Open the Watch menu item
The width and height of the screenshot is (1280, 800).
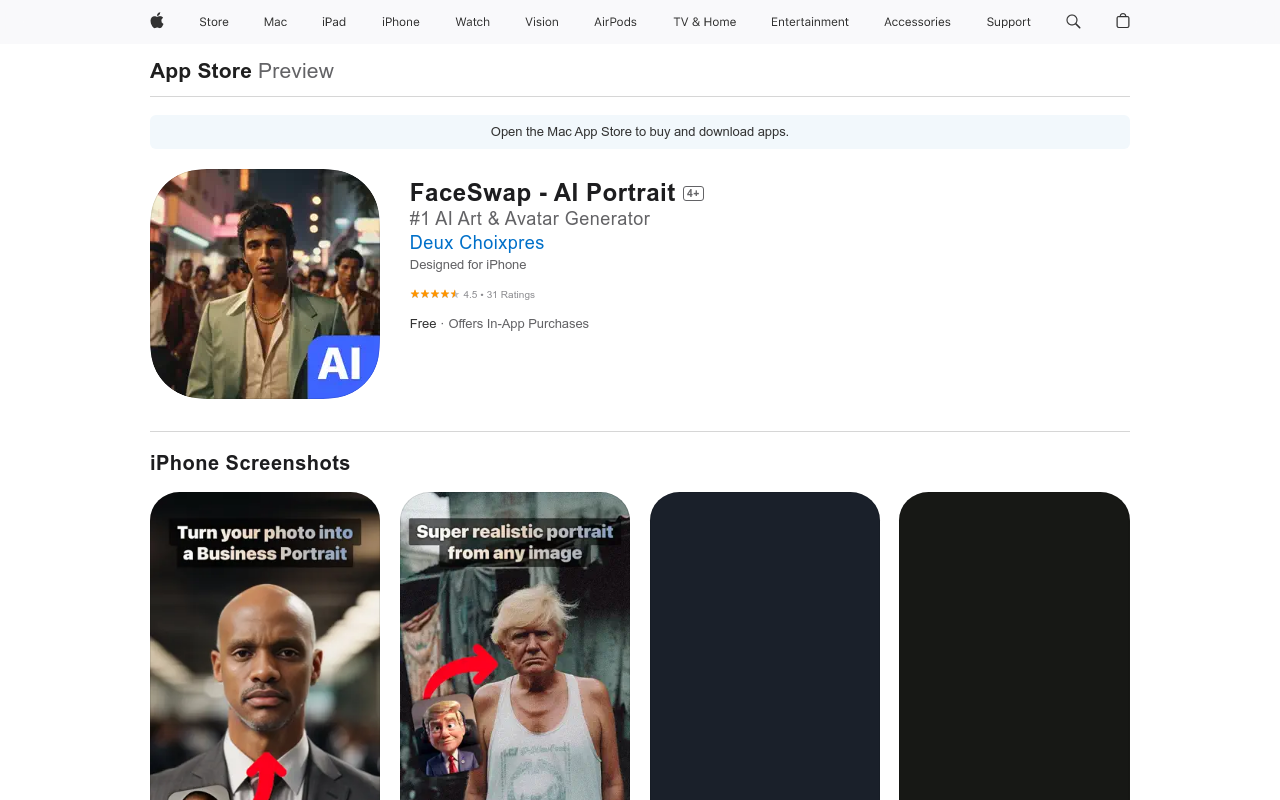pos(472,22)
